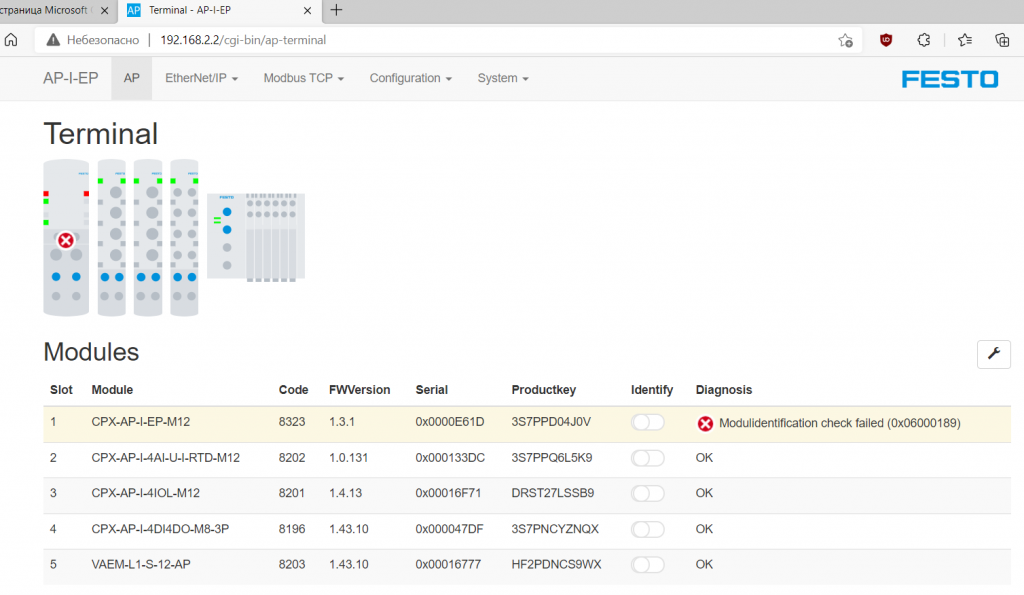Select the VAEM valve terminal image
This screenshot has height=595, width=1024.
[256, 237]
